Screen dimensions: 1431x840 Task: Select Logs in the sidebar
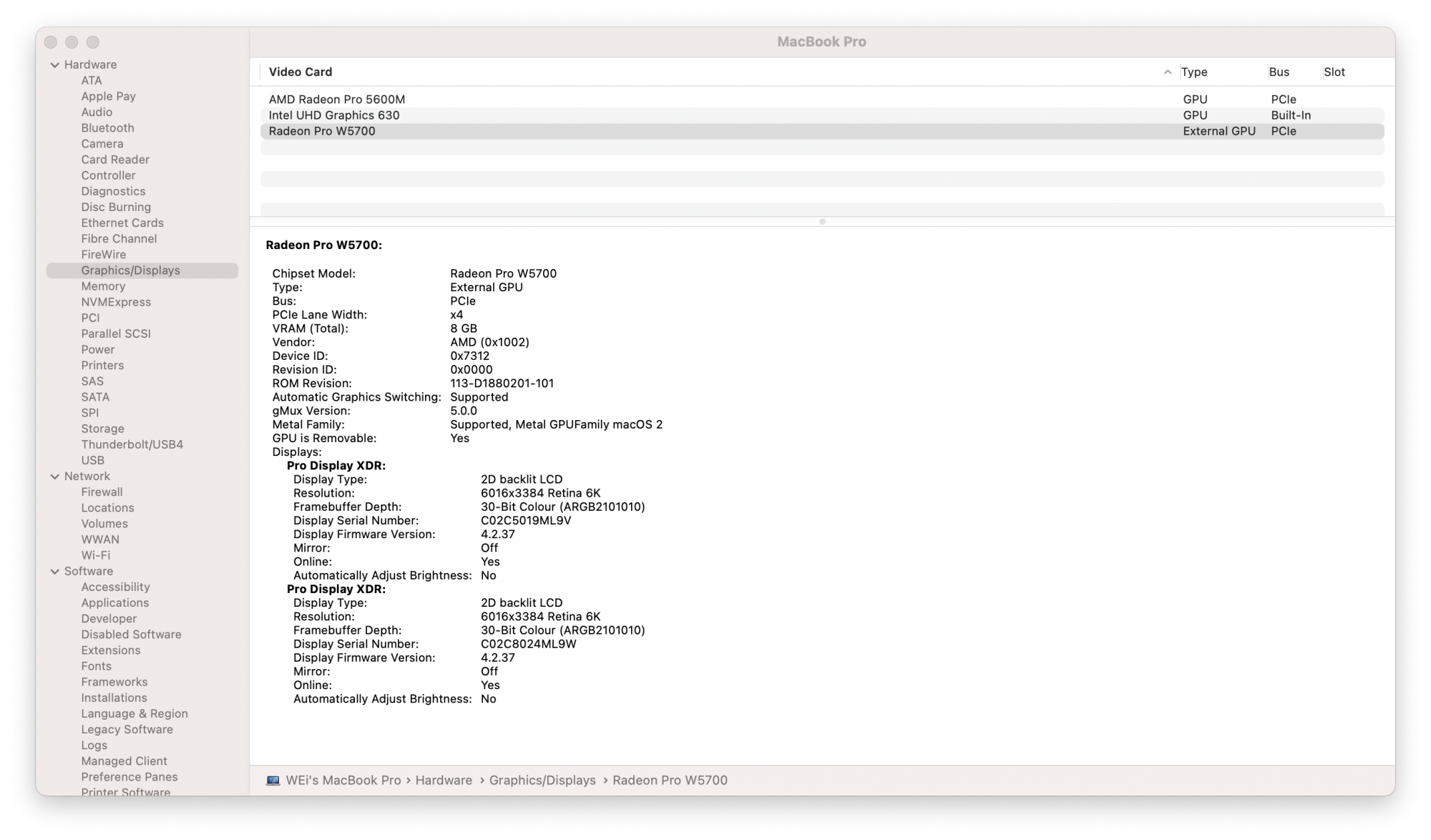94,746
